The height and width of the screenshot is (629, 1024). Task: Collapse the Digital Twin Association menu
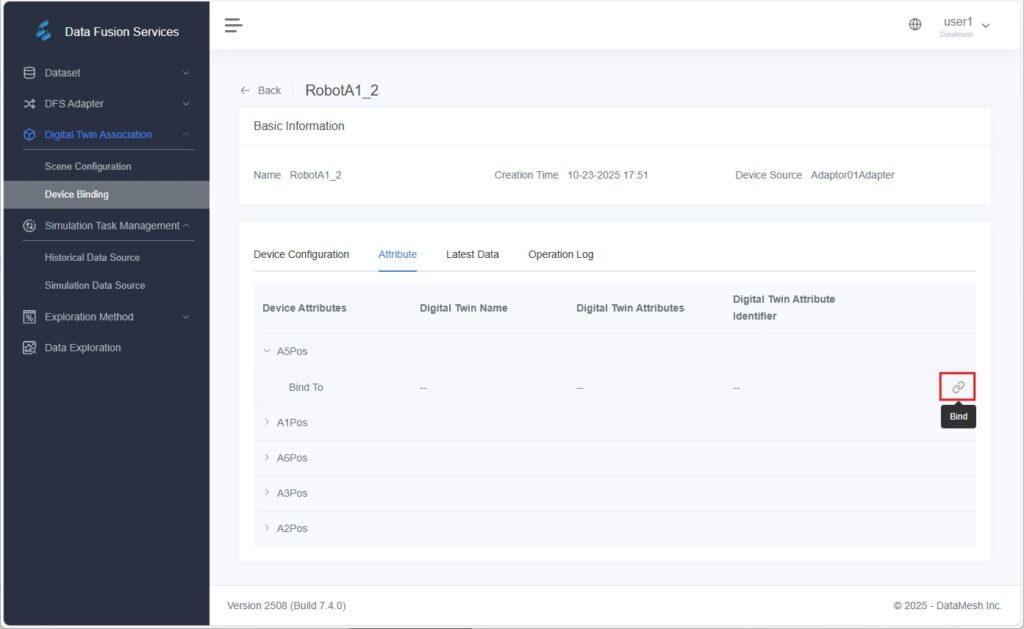(185, 135)
